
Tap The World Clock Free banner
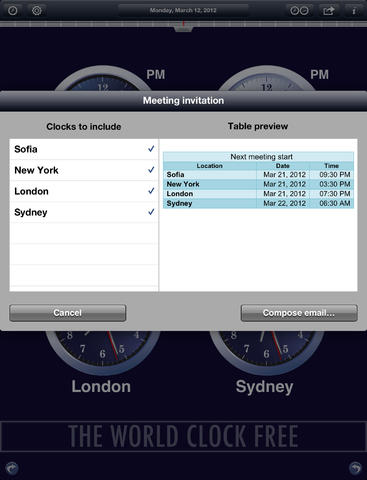[183, 436]
